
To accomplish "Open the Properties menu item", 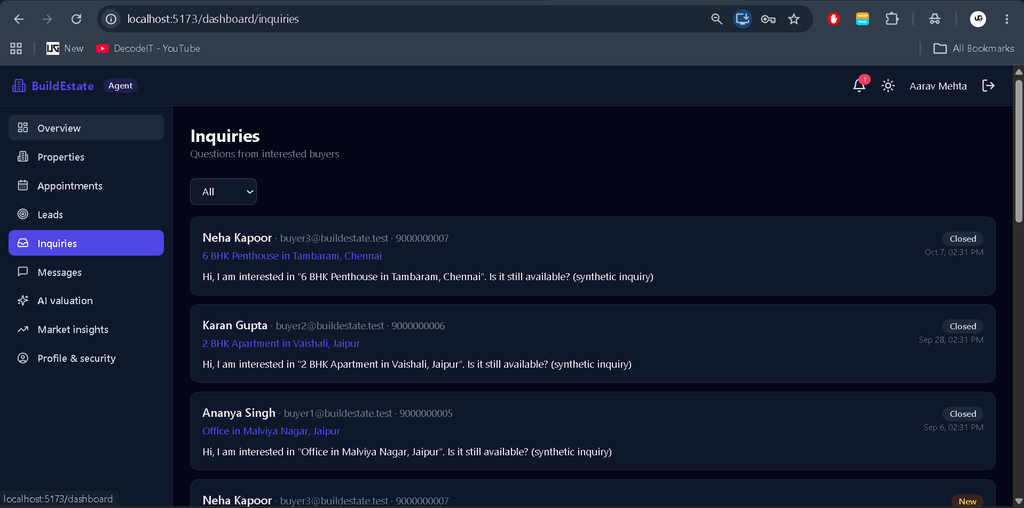I will [x=86, y=157].
